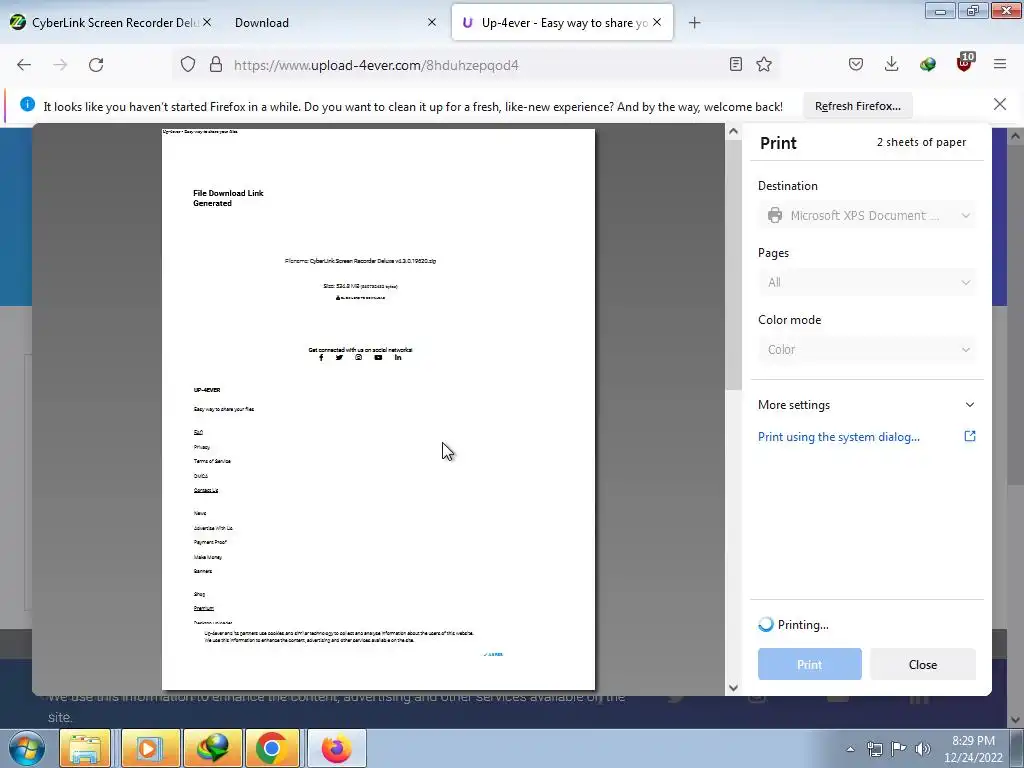Reload the page with the refresh icon
Viewport: 1024px width, 768px height.
(x=96, y=65)
